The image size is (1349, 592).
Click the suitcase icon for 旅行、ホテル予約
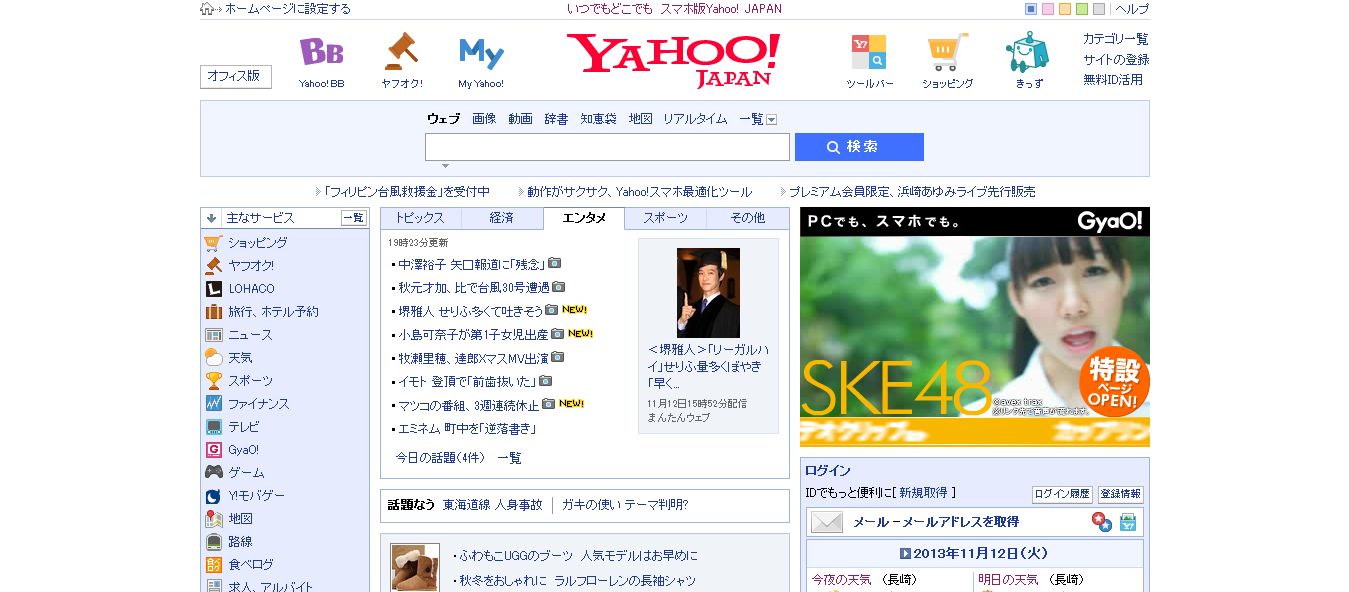pyautogui.click(x=213, y=312)
